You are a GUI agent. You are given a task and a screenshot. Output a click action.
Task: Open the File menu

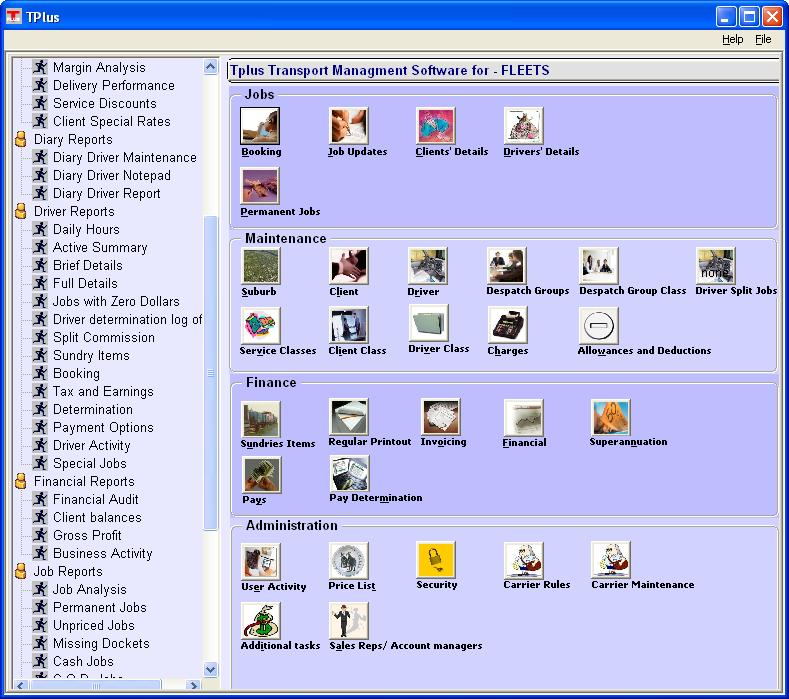pos(763,39)
